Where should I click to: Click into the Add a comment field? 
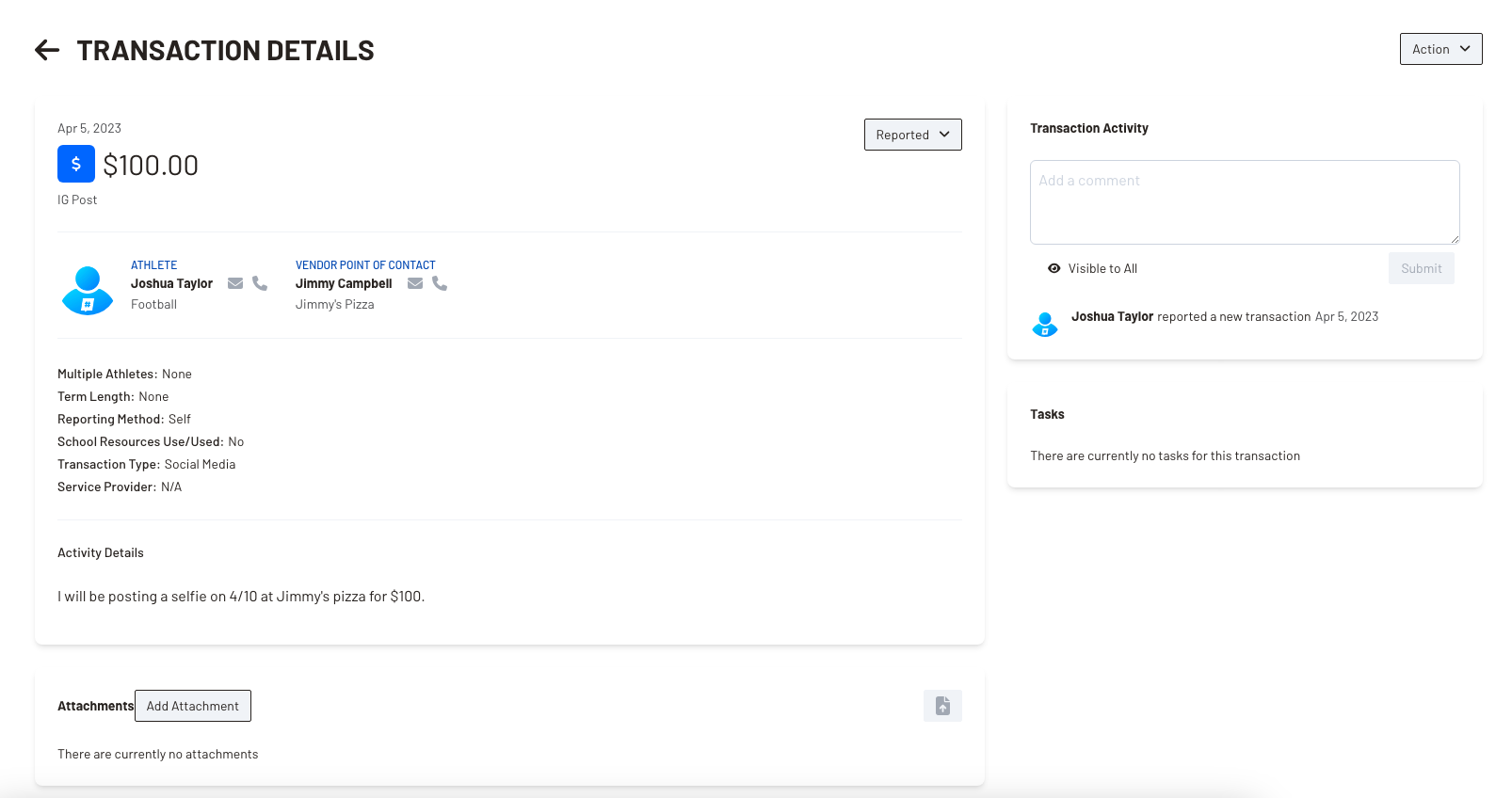coord(1244,202)
